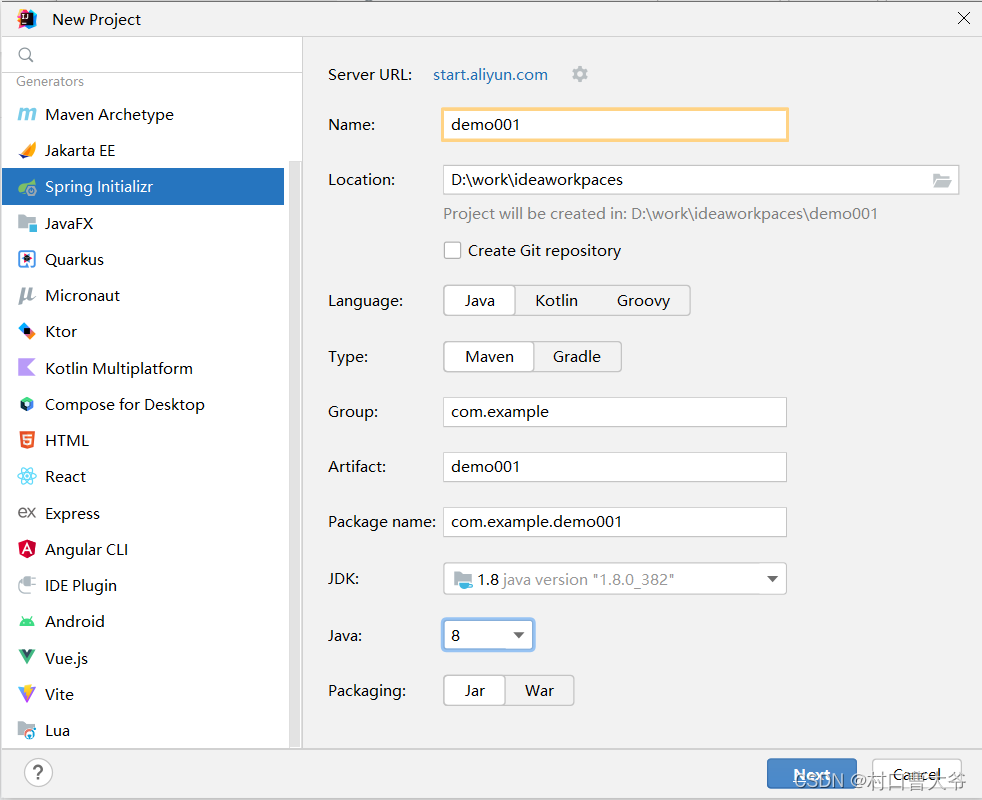This screenshot has height=800, width=982.
Task: Click the Artifact input field
Action: (x=615, y=467)
